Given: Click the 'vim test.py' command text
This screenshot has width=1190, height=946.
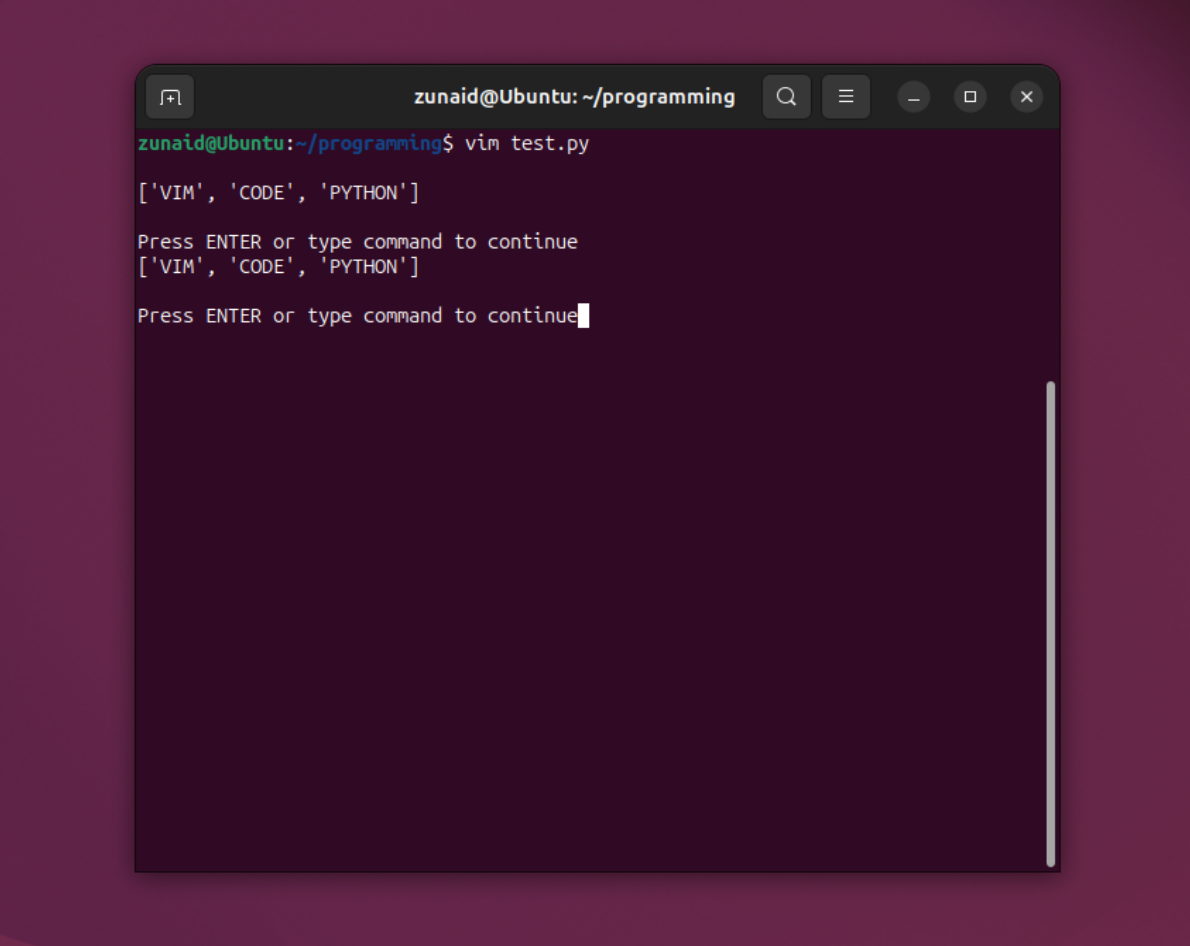Looking at the screenshot, I should pos(527,143).
